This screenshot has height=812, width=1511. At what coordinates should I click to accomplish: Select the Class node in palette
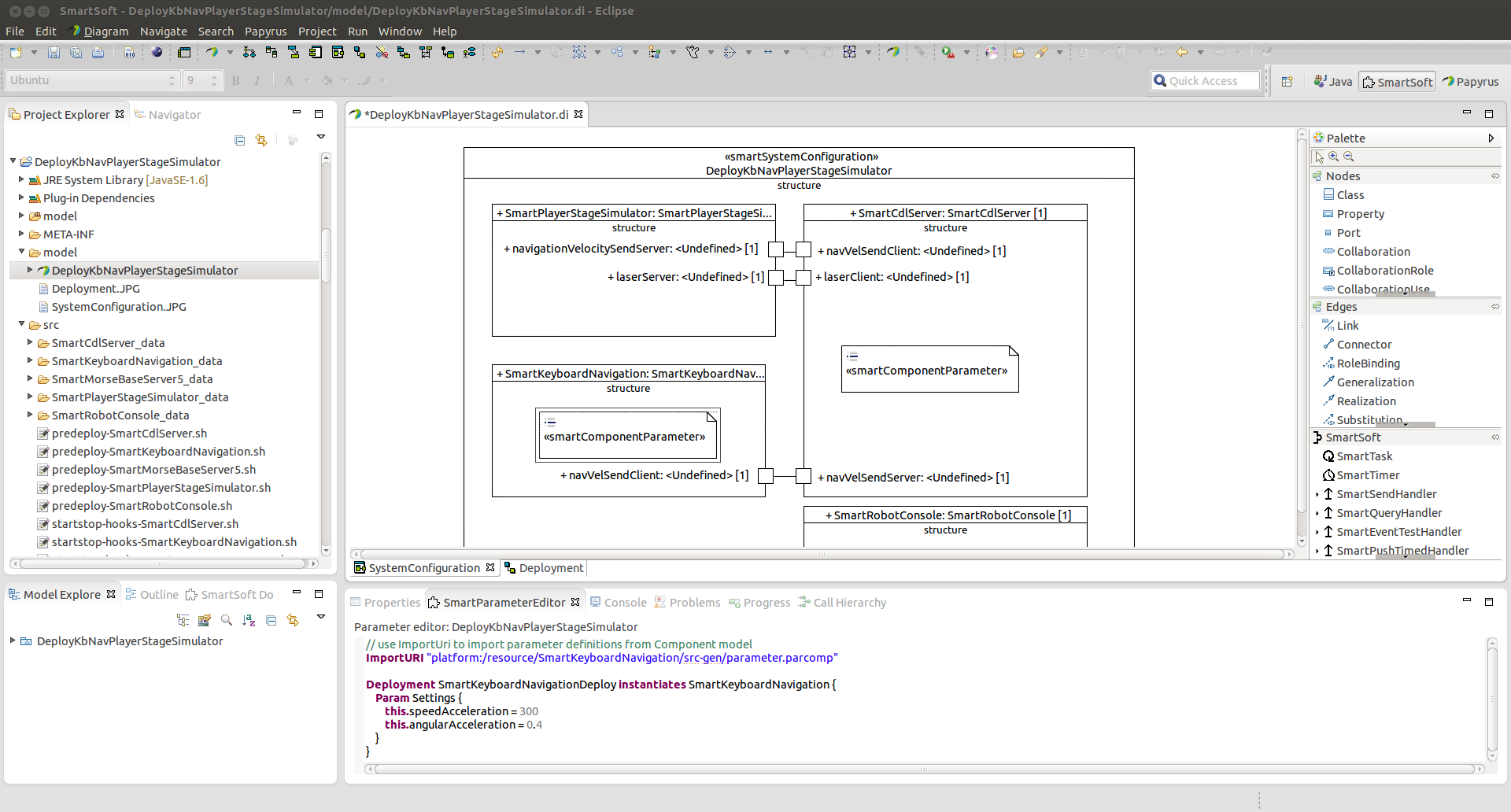(x=1343, y=195)
